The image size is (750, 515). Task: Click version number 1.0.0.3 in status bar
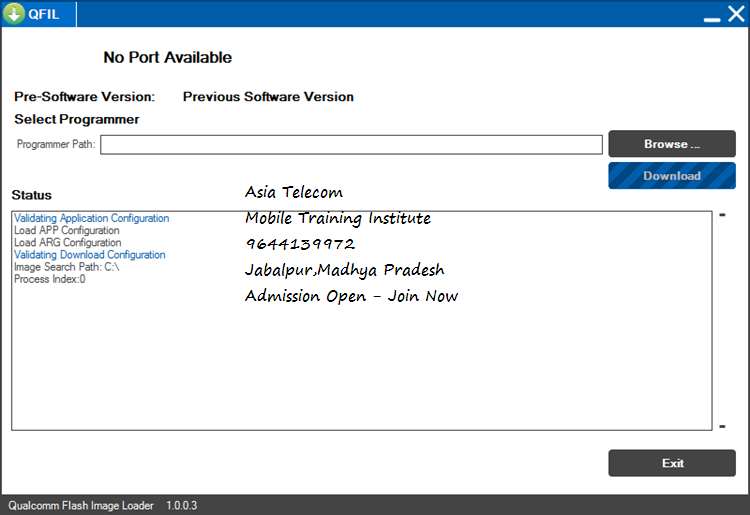(x=182, y=505)
